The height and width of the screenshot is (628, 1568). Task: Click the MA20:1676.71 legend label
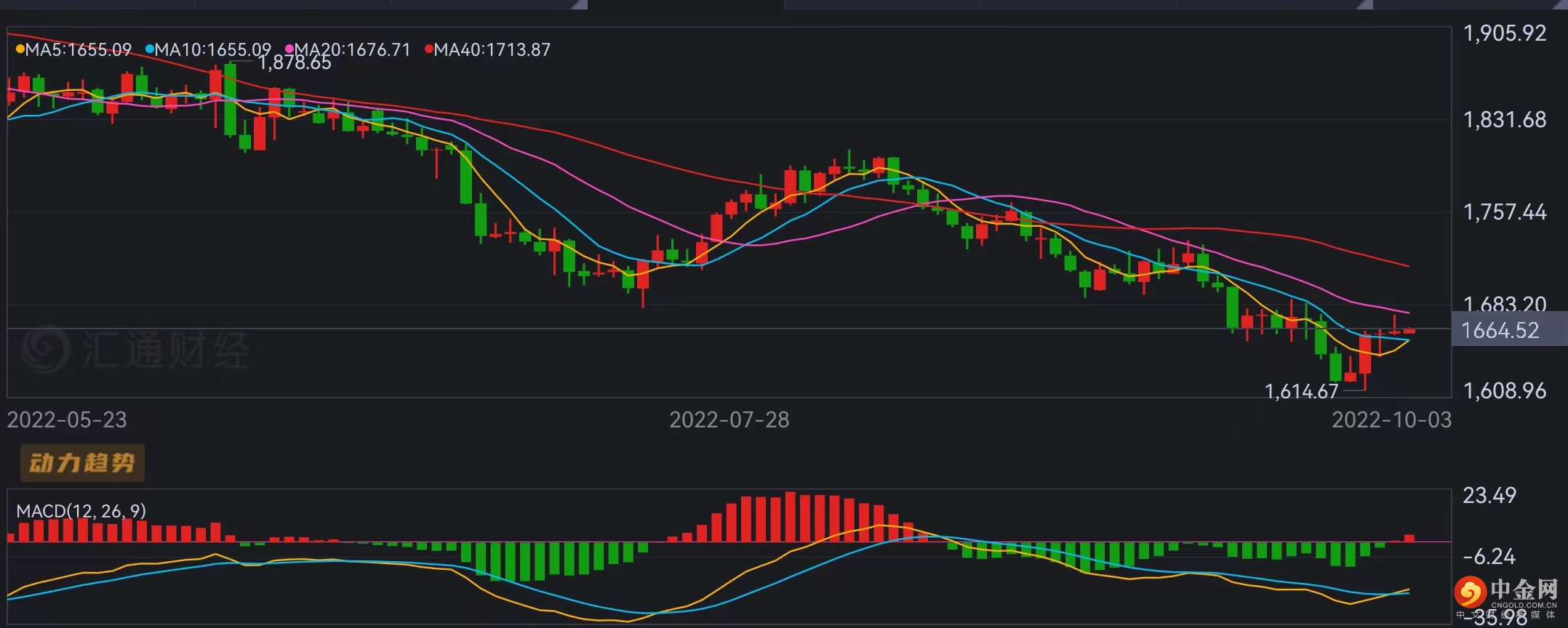point(352,49)
